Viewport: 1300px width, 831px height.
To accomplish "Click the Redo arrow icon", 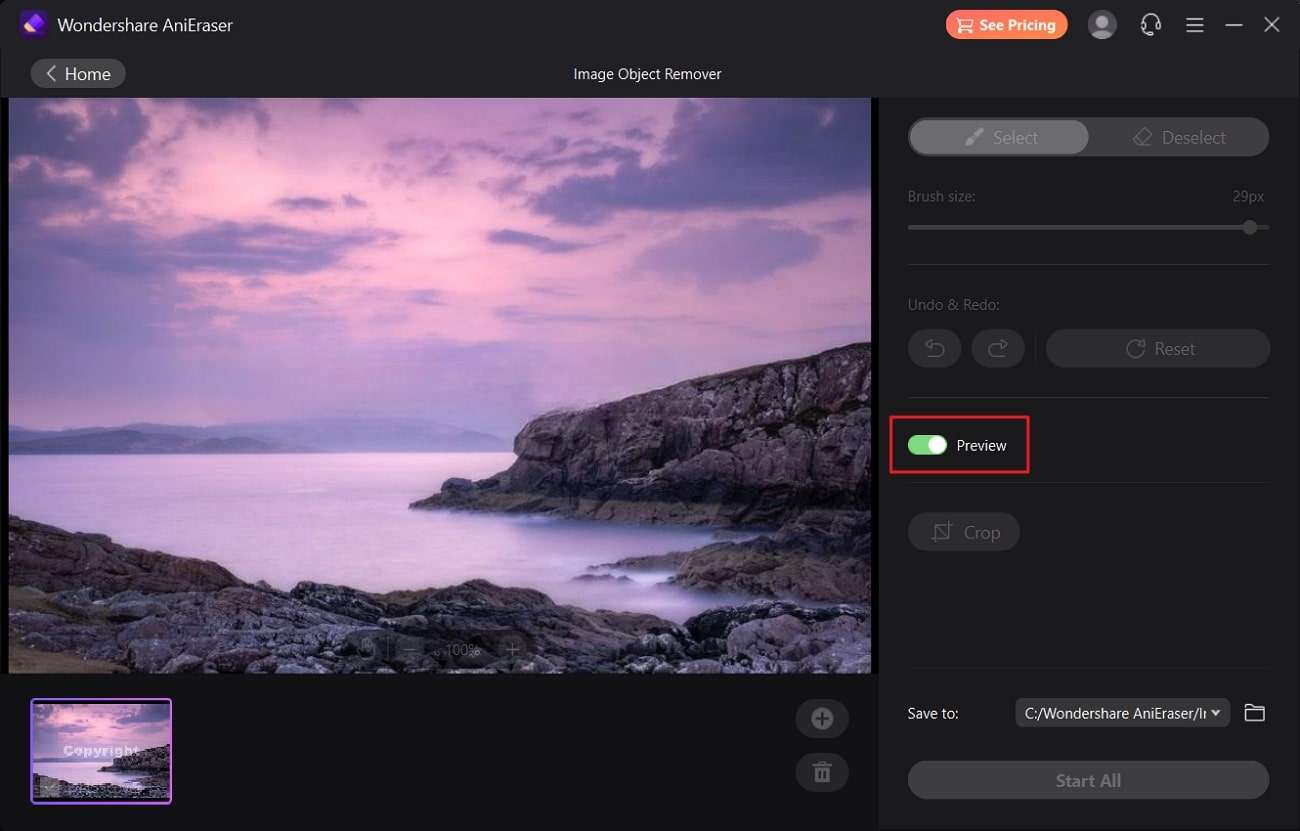I will (x=997, y=348).
